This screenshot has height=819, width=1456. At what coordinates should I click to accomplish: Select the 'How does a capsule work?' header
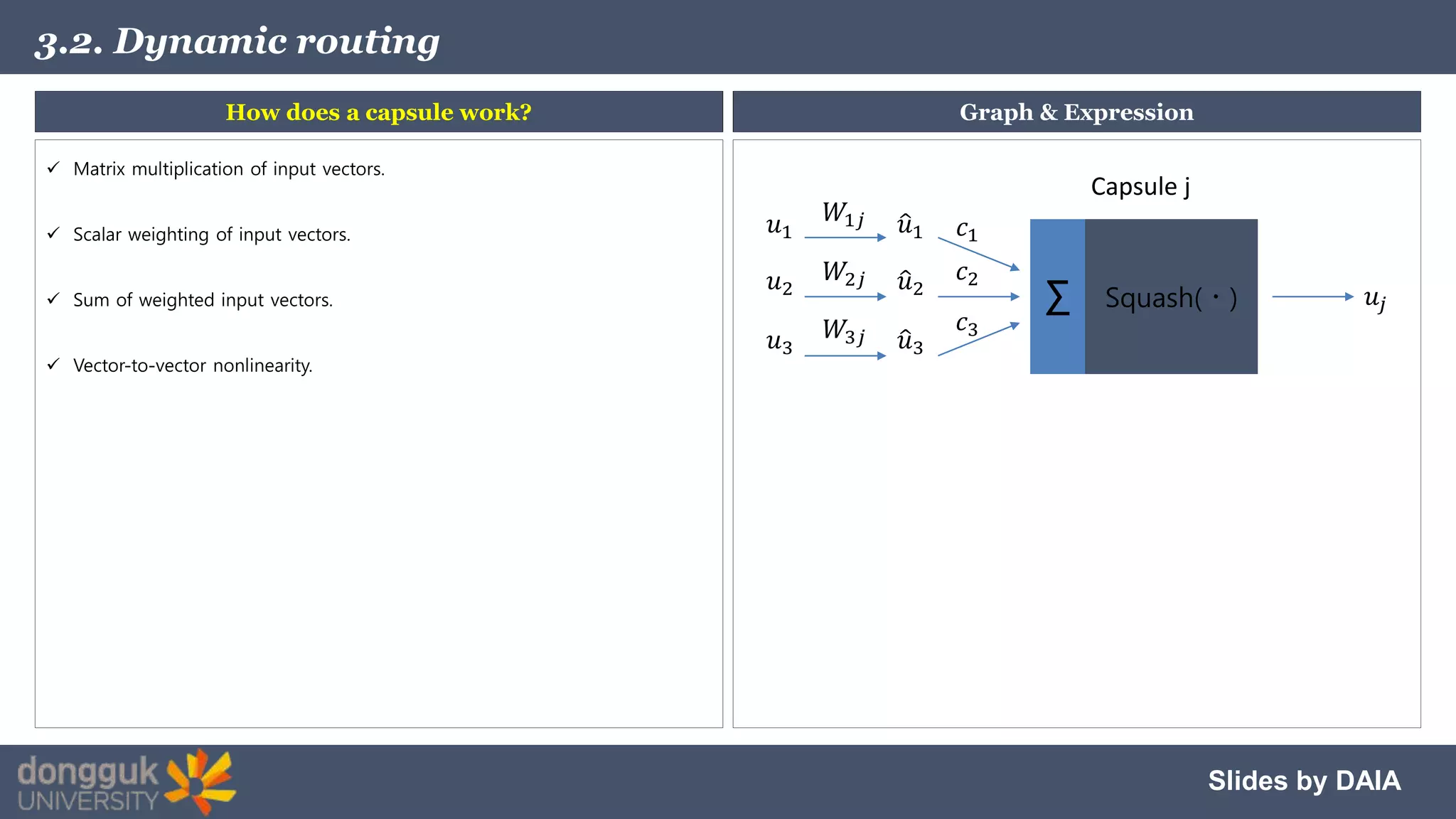(x=378, y=112)
